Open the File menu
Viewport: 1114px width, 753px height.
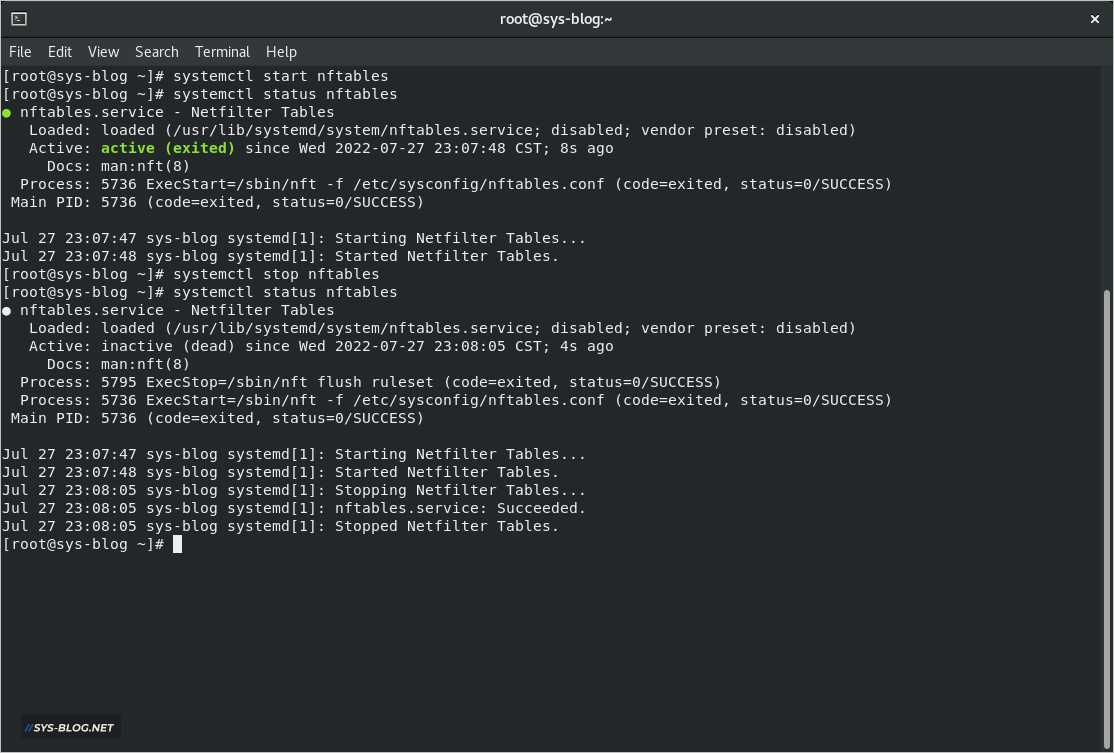pos(20,52)
